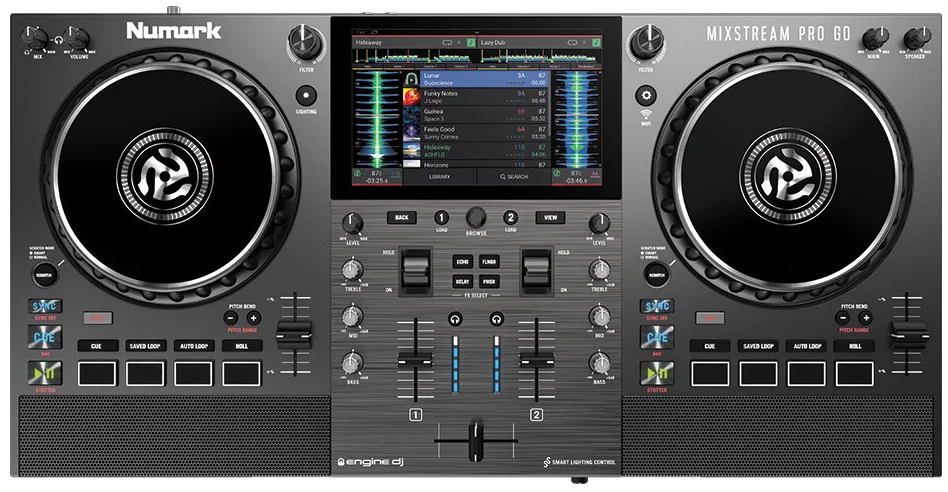The width and height of the screenshot is (948, 492).
Task: Activate headphone cue for channel 2
Action: tap(496, 319)
